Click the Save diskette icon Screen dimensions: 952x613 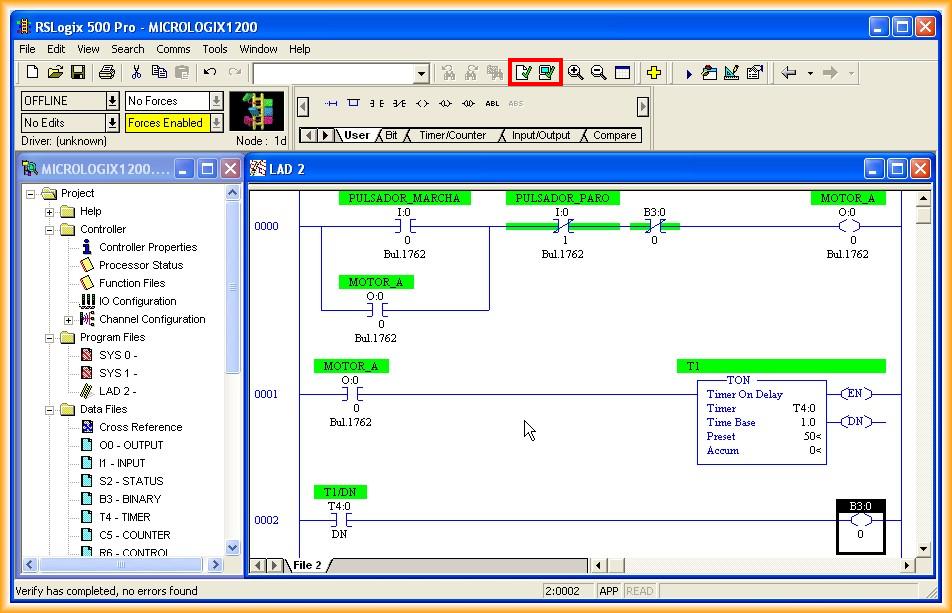(78, 72)
